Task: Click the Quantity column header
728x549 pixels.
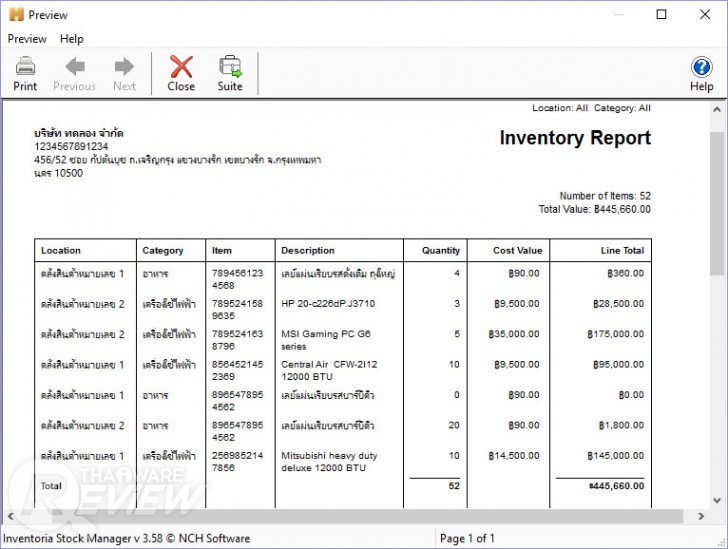Action: tap(441, 251)
